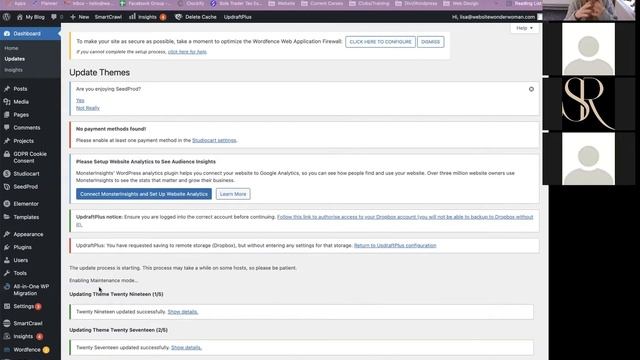Click 'Updating Theme Twenty Seventeen (2/5)' text
640x360 pixels.
(x=118, y=330)
